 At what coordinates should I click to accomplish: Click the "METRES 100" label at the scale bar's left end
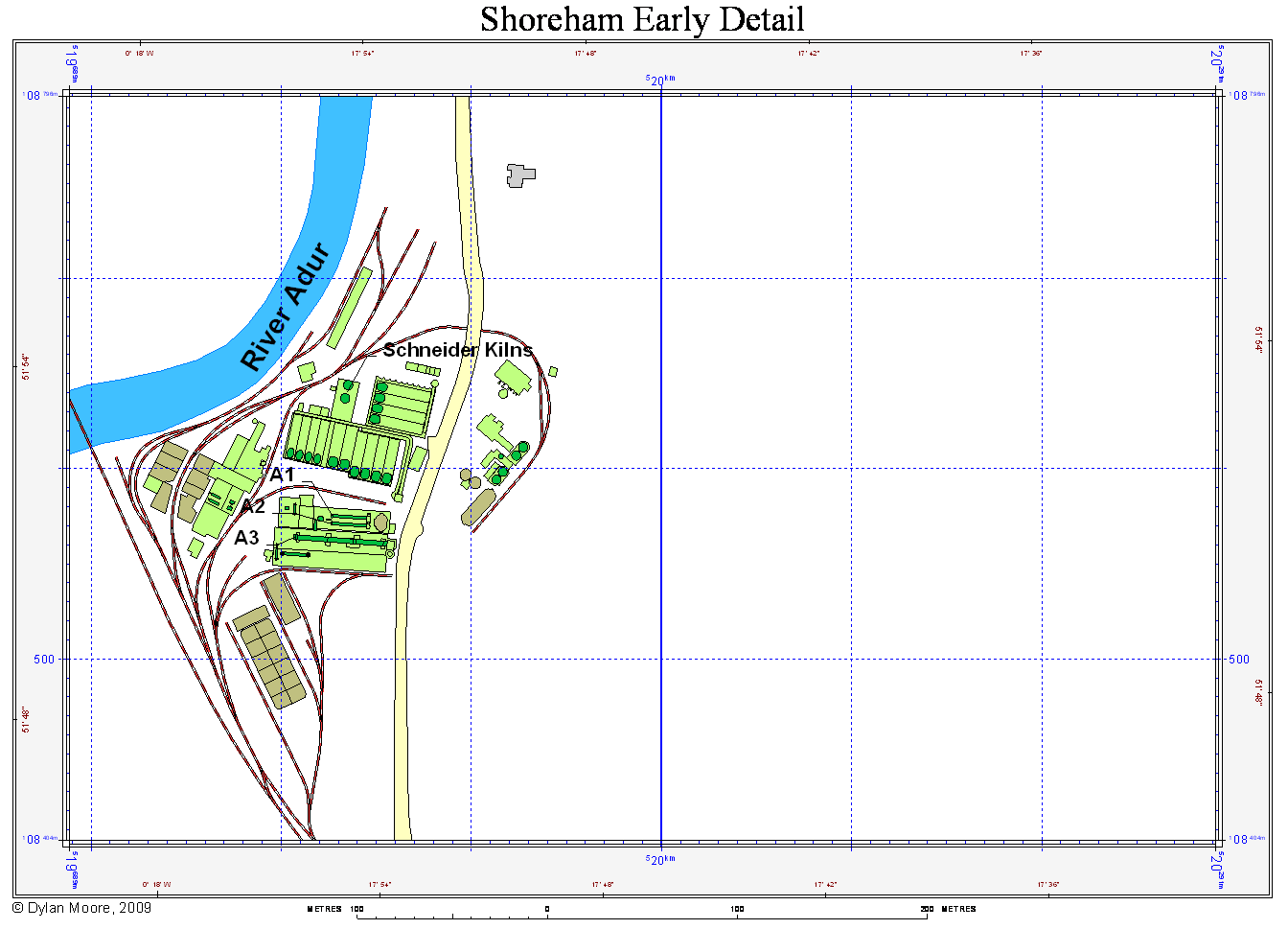(335, 909)
